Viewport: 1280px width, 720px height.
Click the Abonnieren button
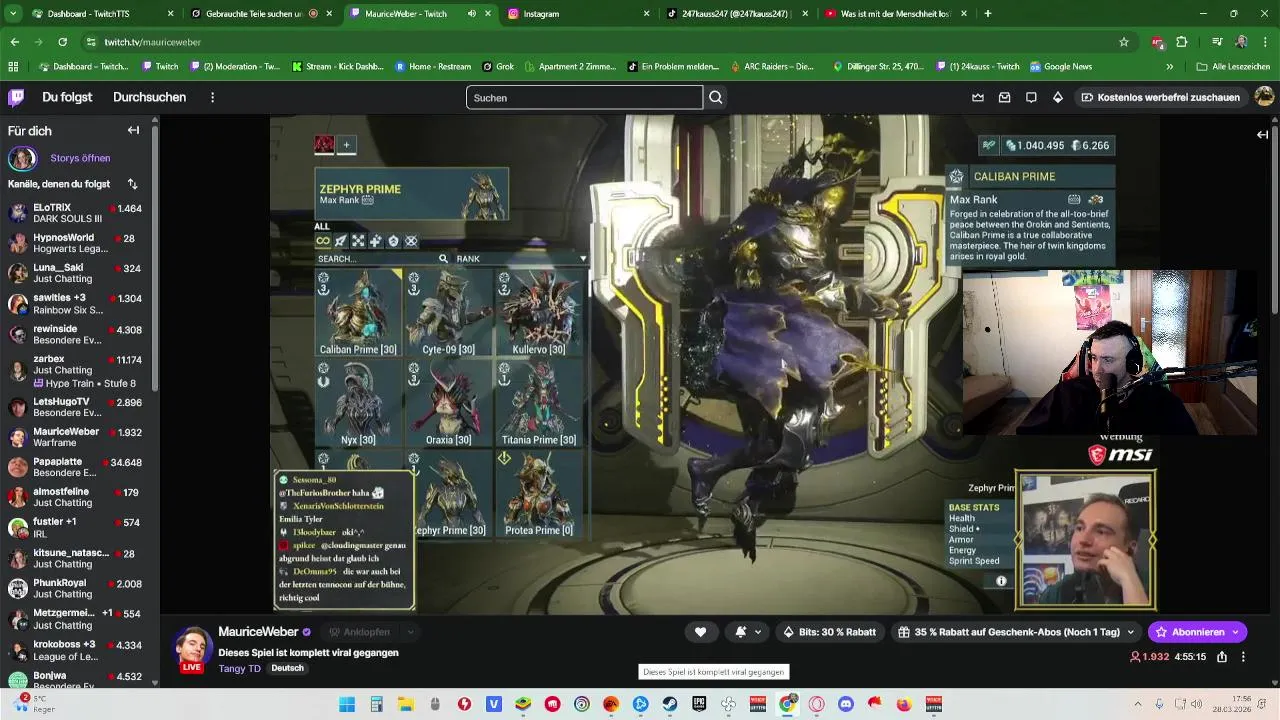1189,632
